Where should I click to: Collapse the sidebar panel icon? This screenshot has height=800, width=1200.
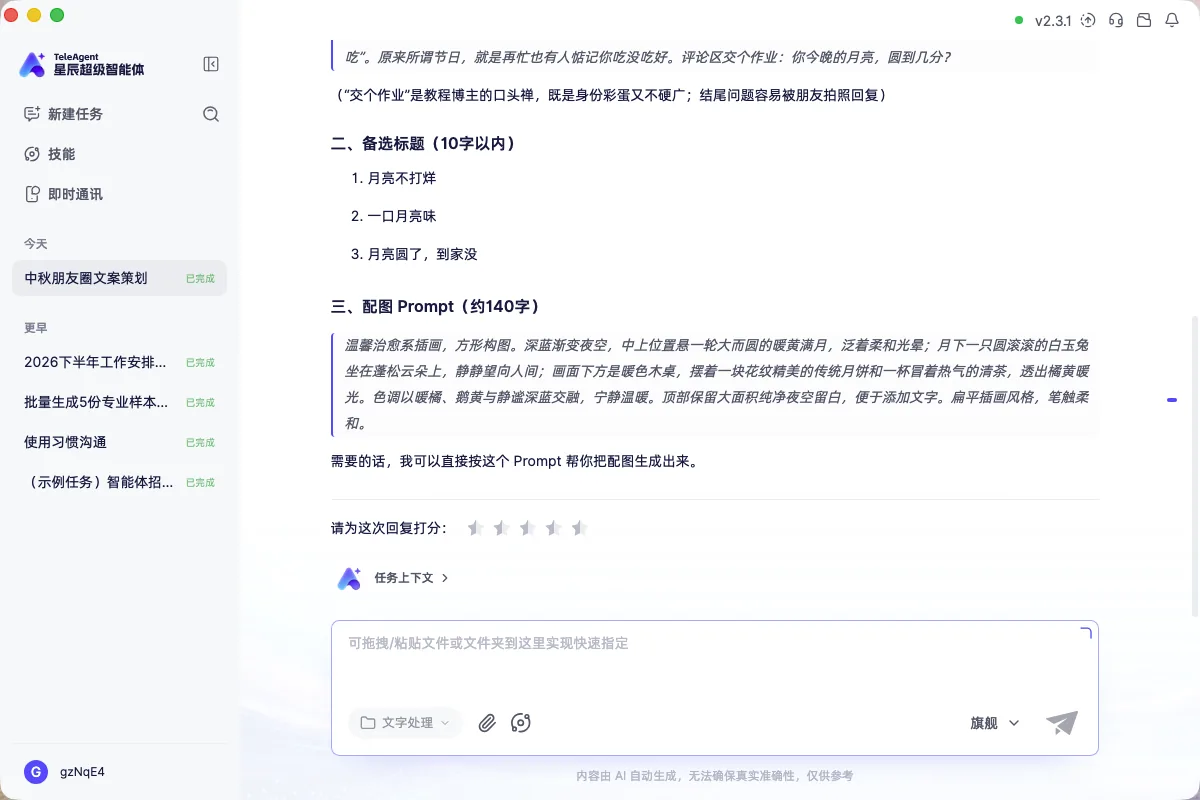pyautogui.click(x=211, y=64)
